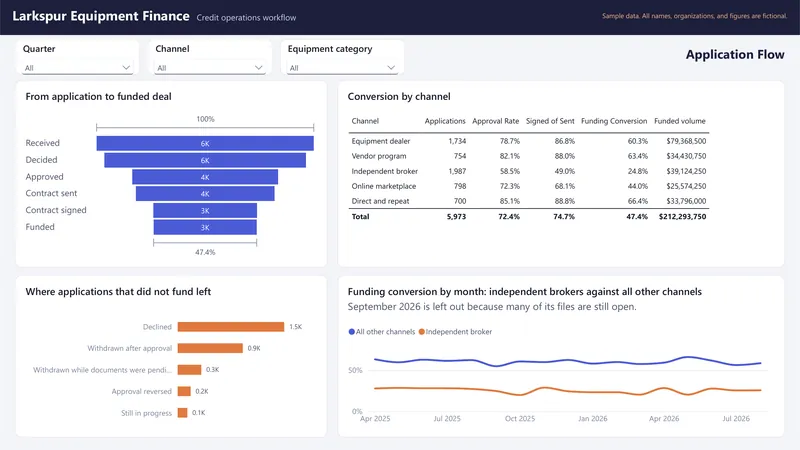800x450 pixels.
Task: Sort table by Approval Rate header
Action: pos(495,121)
